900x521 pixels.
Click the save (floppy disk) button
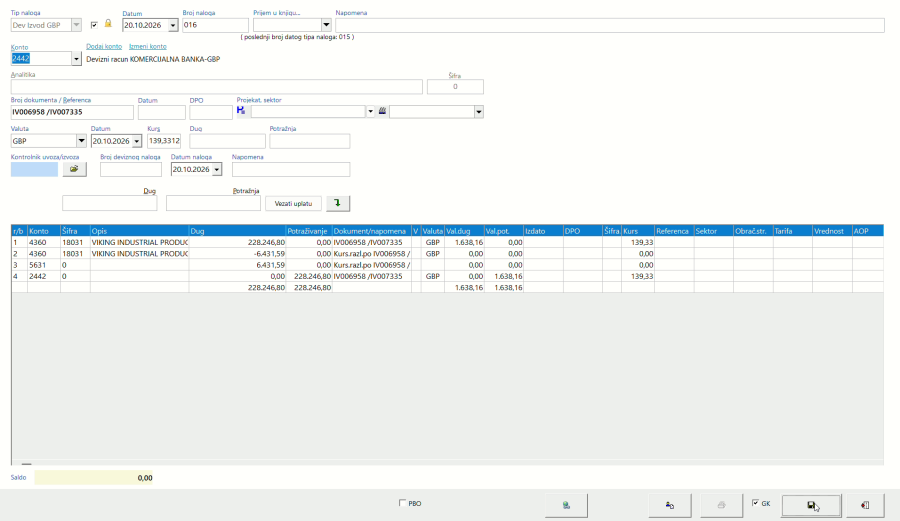point(811,505)
